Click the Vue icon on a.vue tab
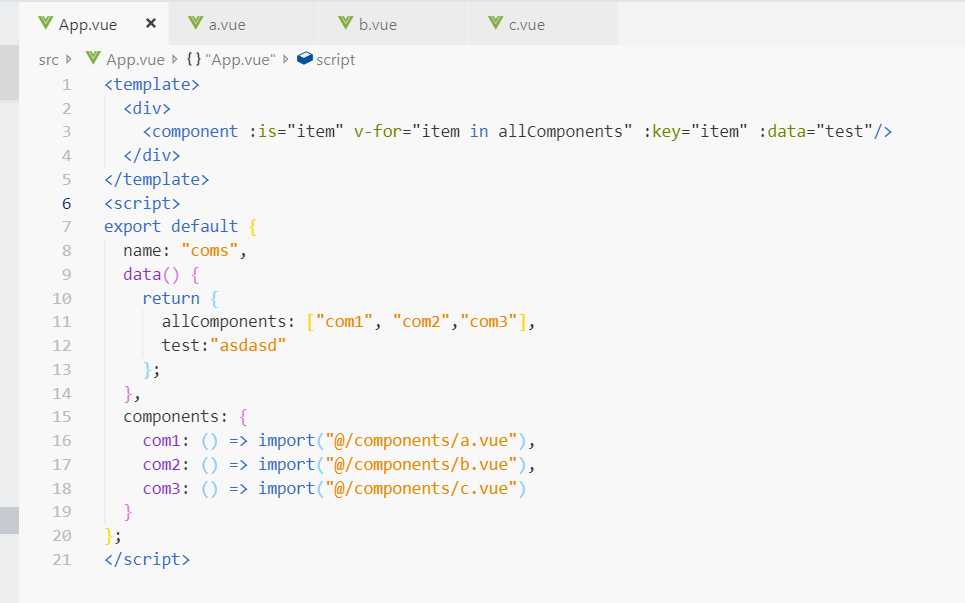This screenshot has height=603, width=965. coord(196,23)
